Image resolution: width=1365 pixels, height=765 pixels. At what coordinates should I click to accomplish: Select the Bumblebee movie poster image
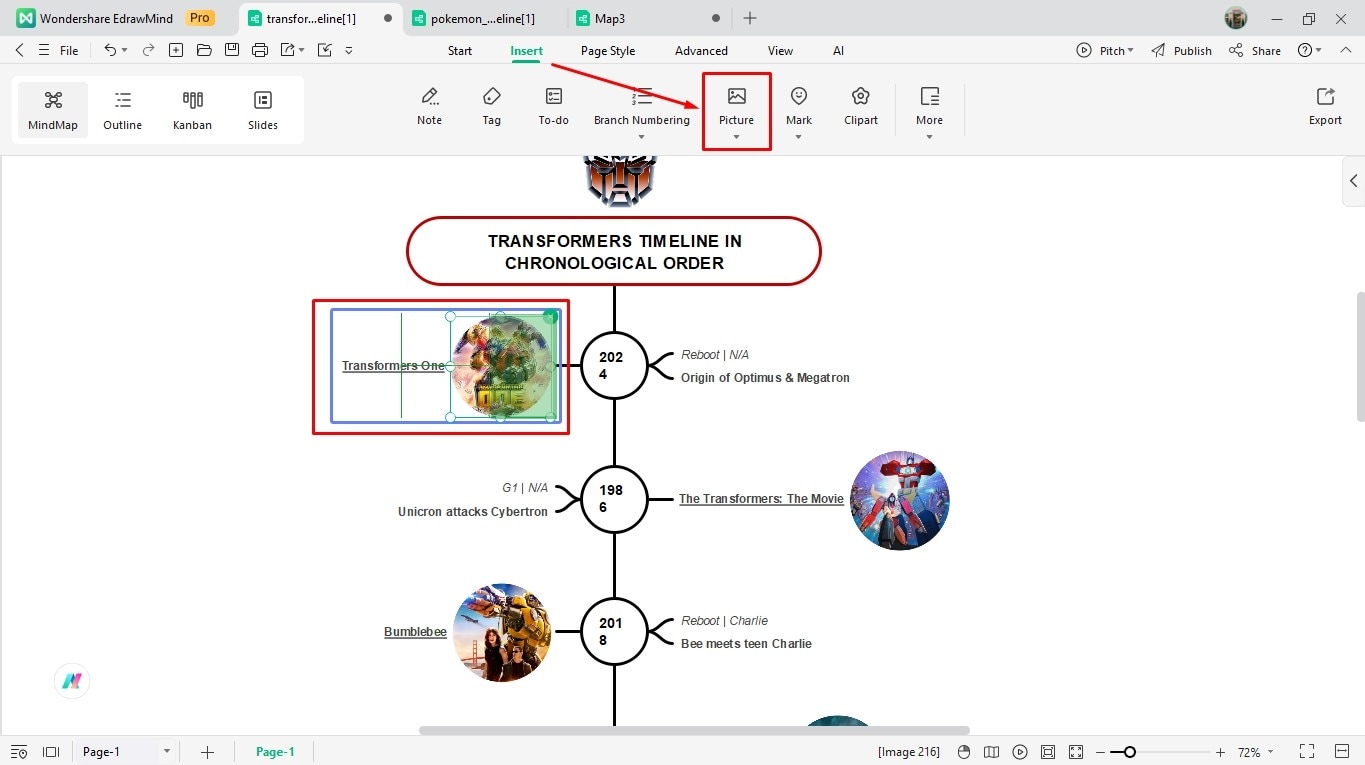[502, 632]
